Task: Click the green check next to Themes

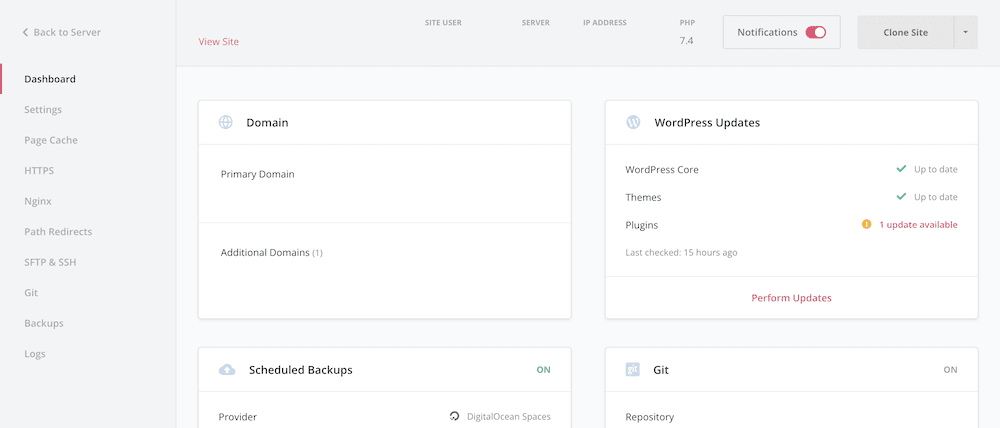Action: coord(901,197)
